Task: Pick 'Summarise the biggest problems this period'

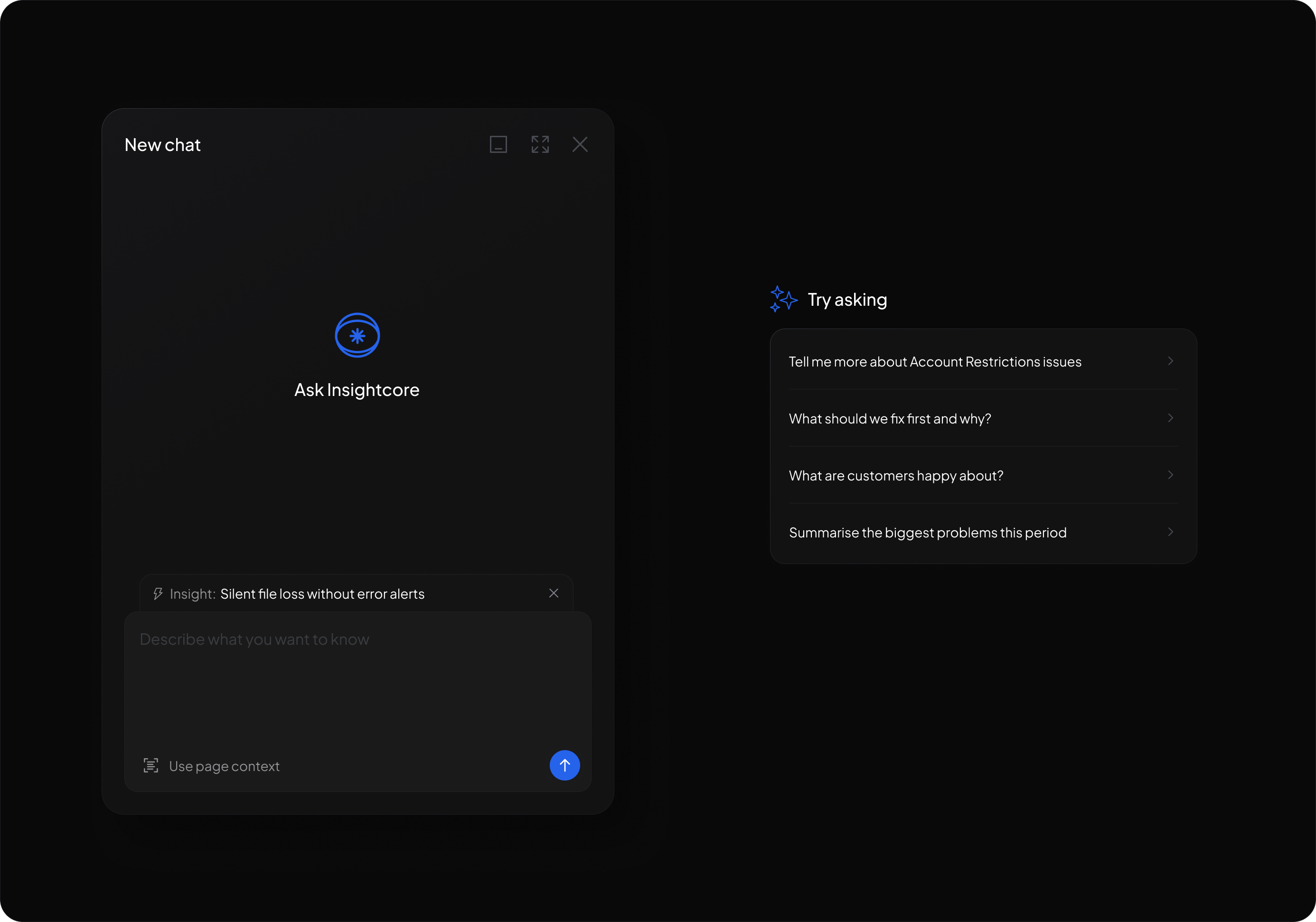Action: 983,532
